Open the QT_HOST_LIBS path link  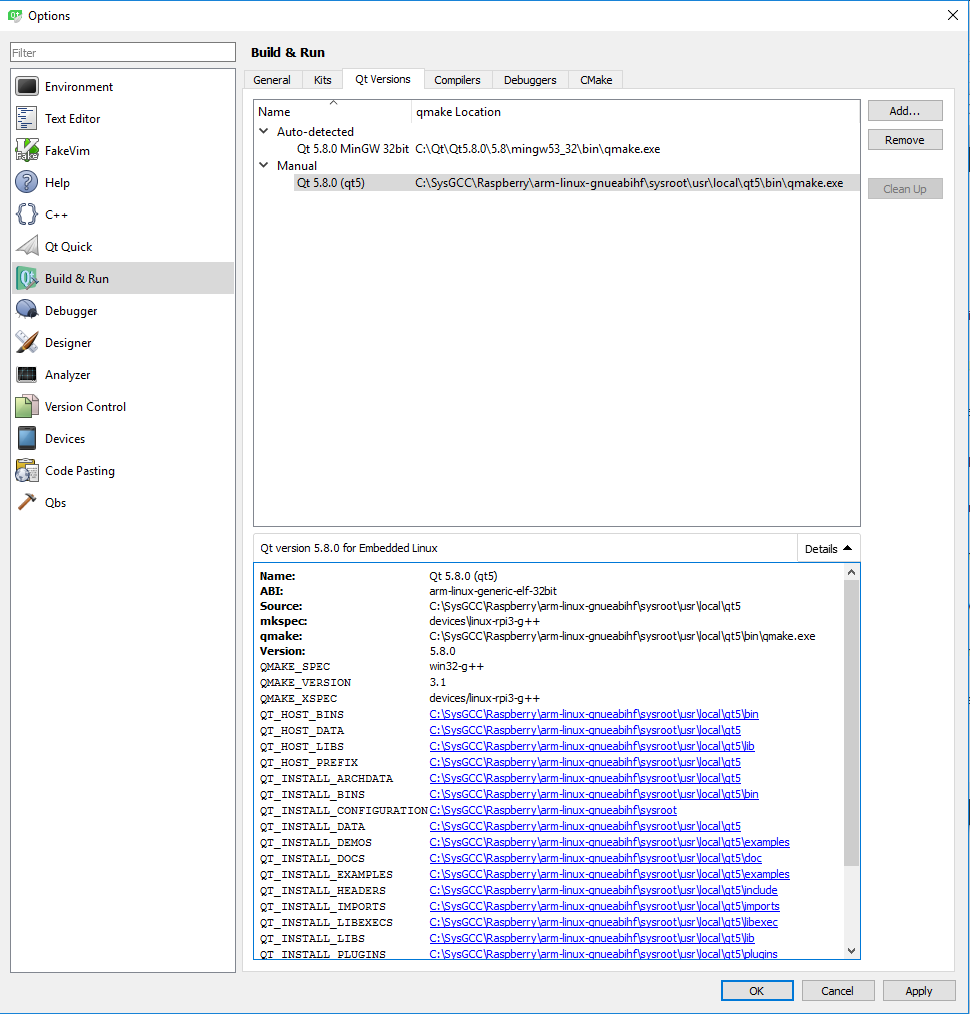point(592,746)
